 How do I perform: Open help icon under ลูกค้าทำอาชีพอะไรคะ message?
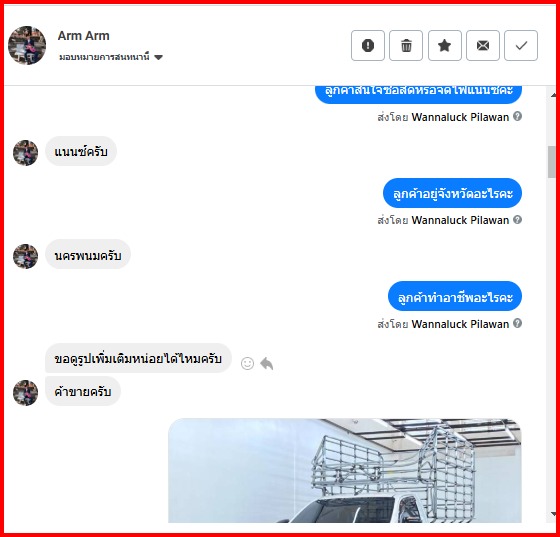pyautogui.click(x=518, y=323)
